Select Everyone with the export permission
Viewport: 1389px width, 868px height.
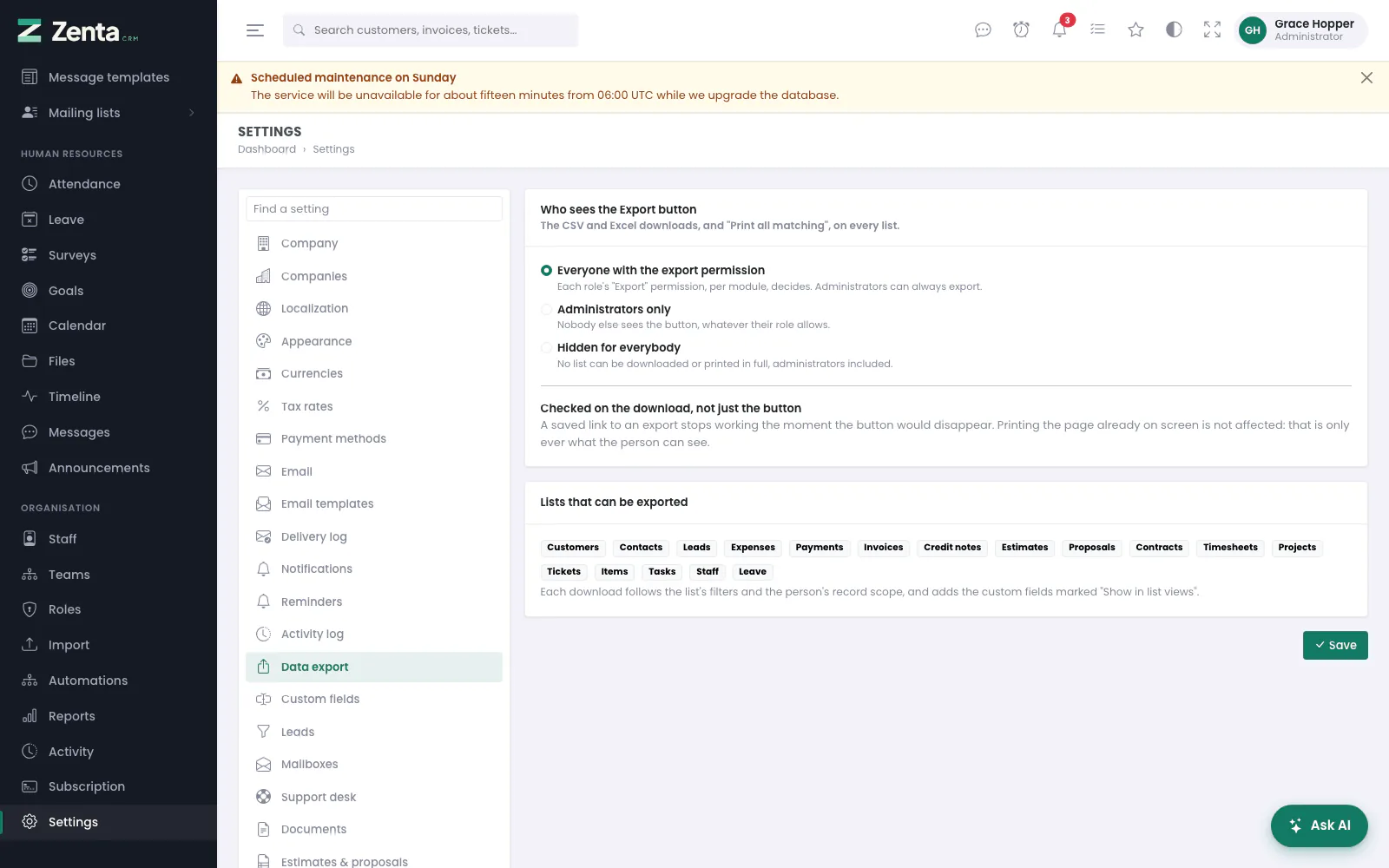pyautogui.click(x=546, y=271)
